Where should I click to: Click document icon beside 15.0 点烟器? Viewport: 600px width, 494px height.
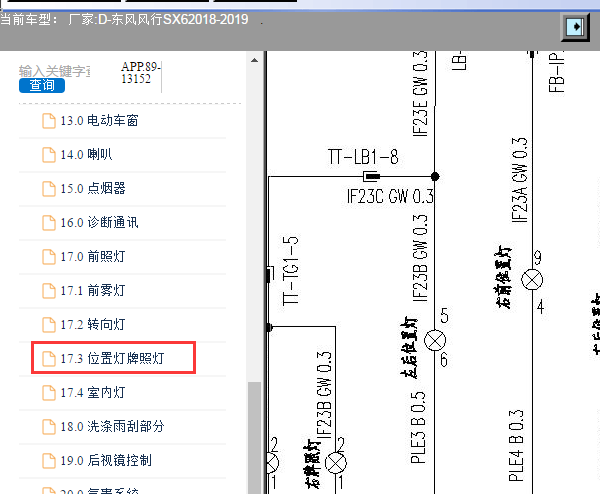(49, 189)
